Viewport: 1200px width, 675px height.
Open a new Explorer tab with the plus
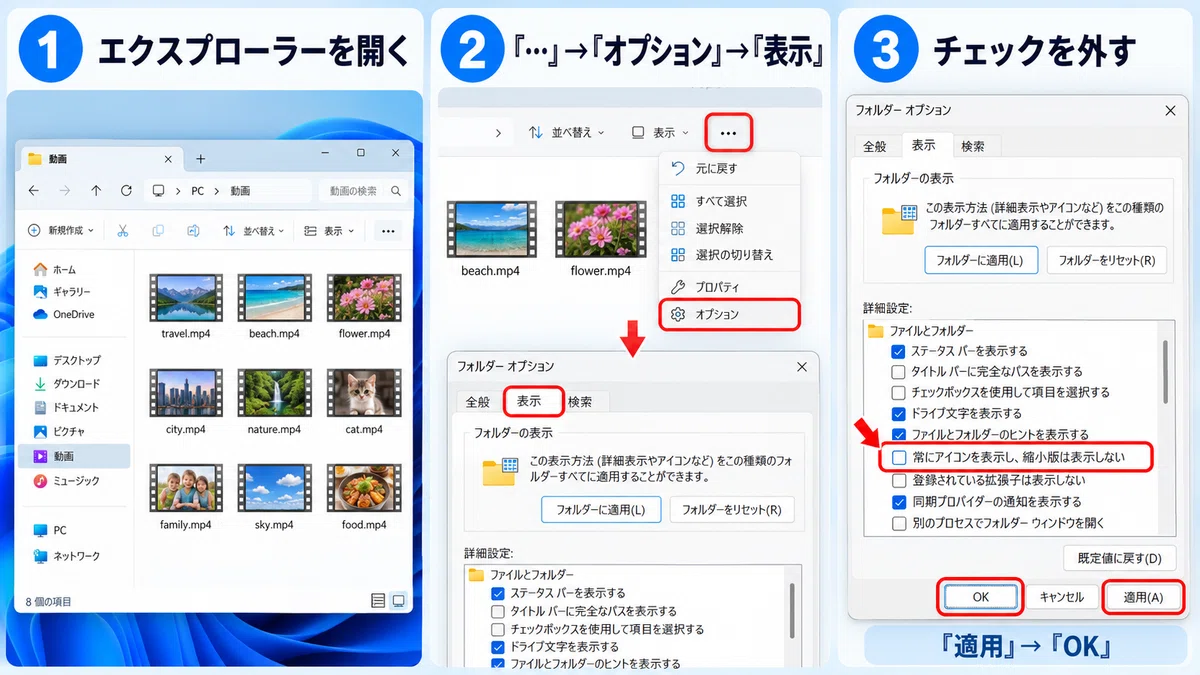coord(200,158)
